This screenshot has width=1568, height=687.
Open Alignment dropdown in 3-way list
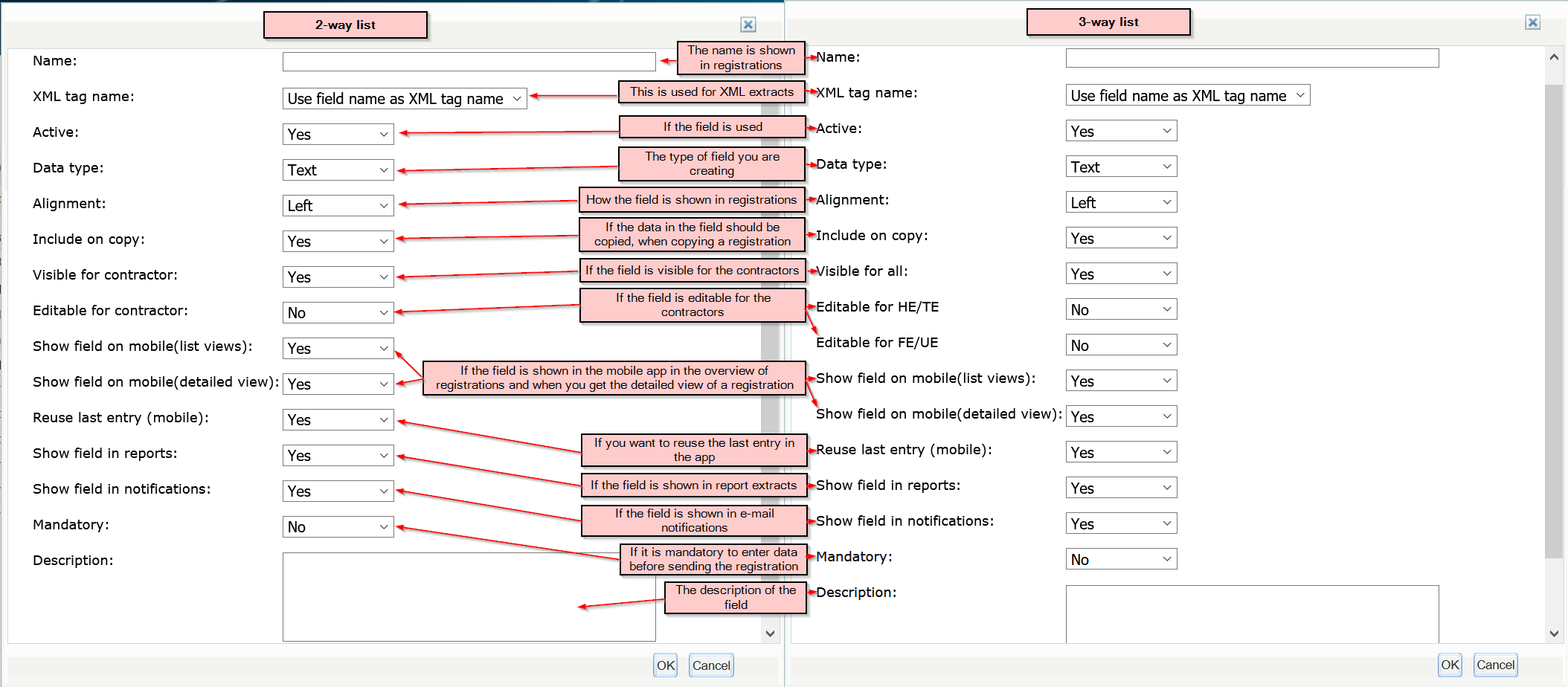(1121, 202)
